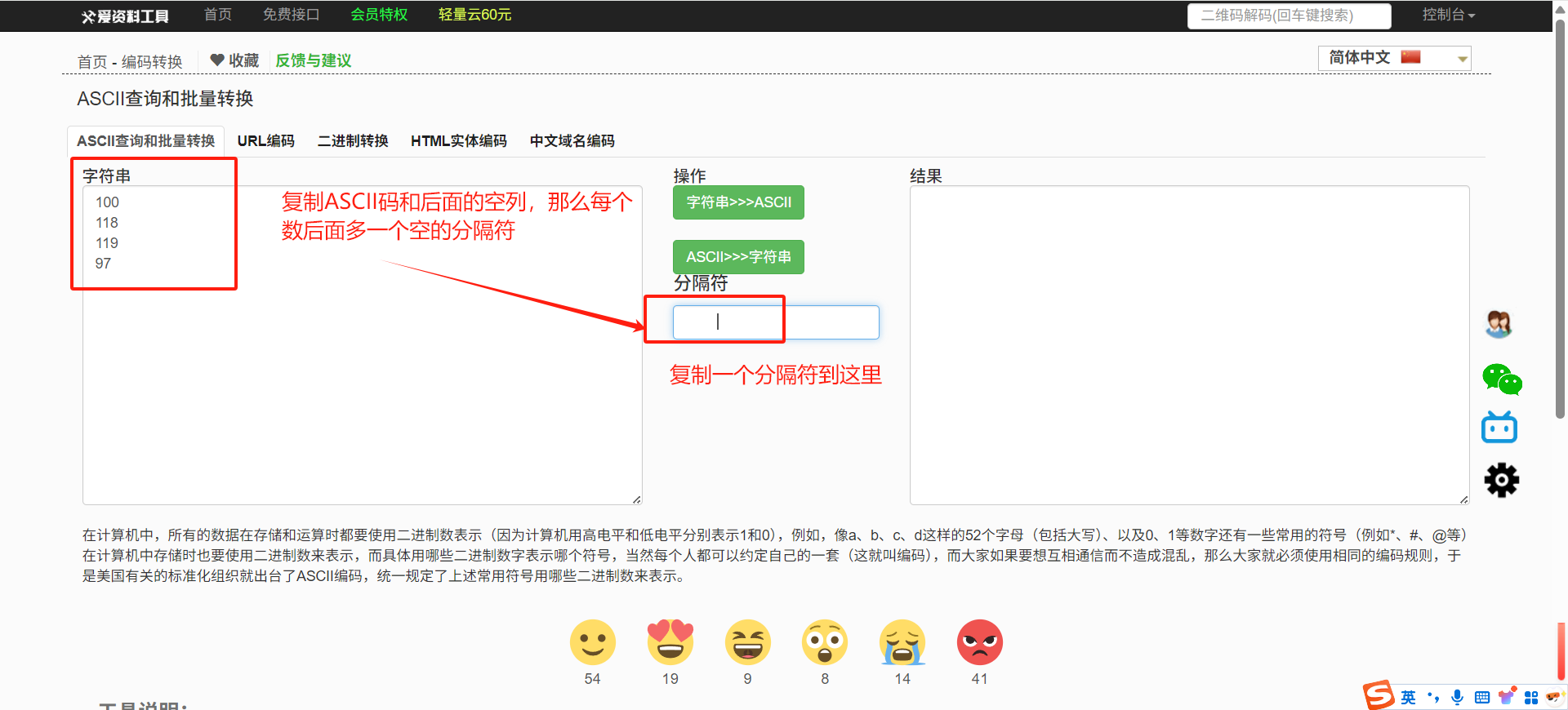Expand the 控制台 dropdown menu
Viewport: 1568px width, 710px height.
pyautogui.click(x=1448, y=15)
